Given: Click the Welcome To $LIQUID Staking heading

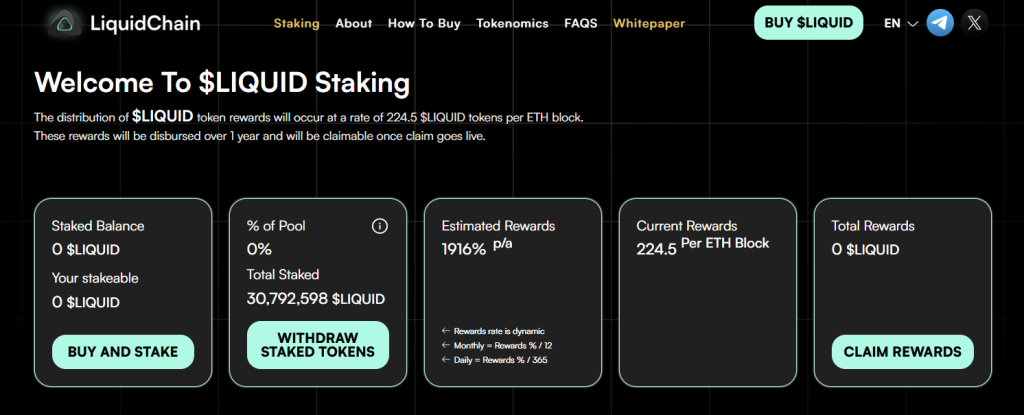Looking at the screenshot, I should pyautogui.click(x=221, y=82).
